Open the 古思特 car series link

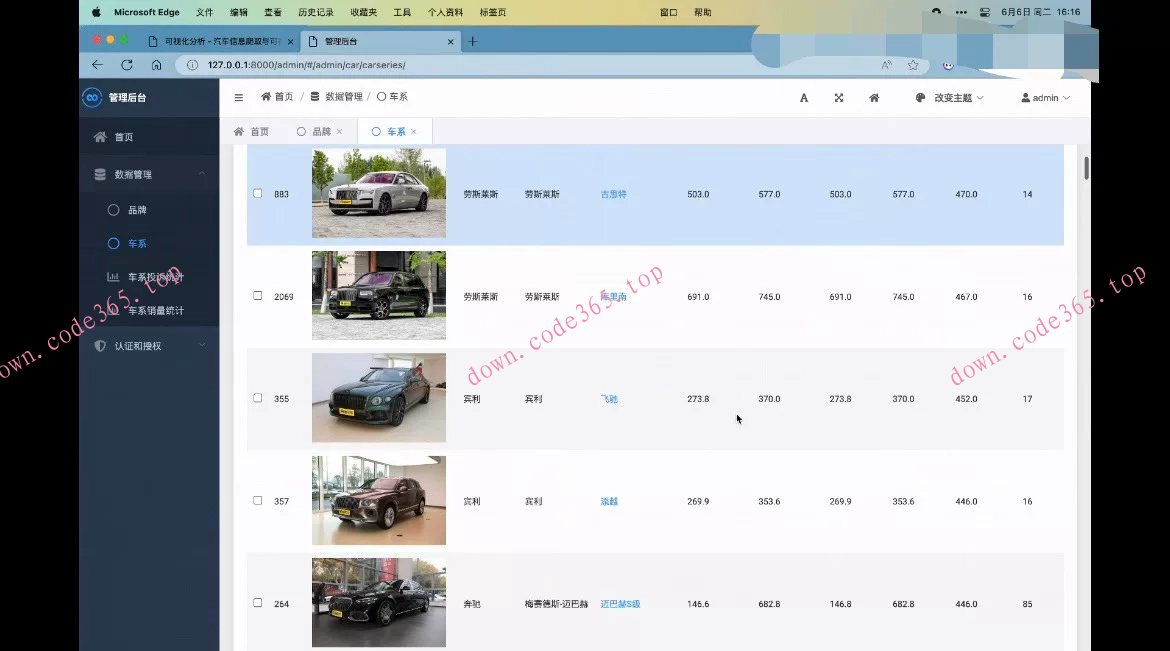pos(613,194)
